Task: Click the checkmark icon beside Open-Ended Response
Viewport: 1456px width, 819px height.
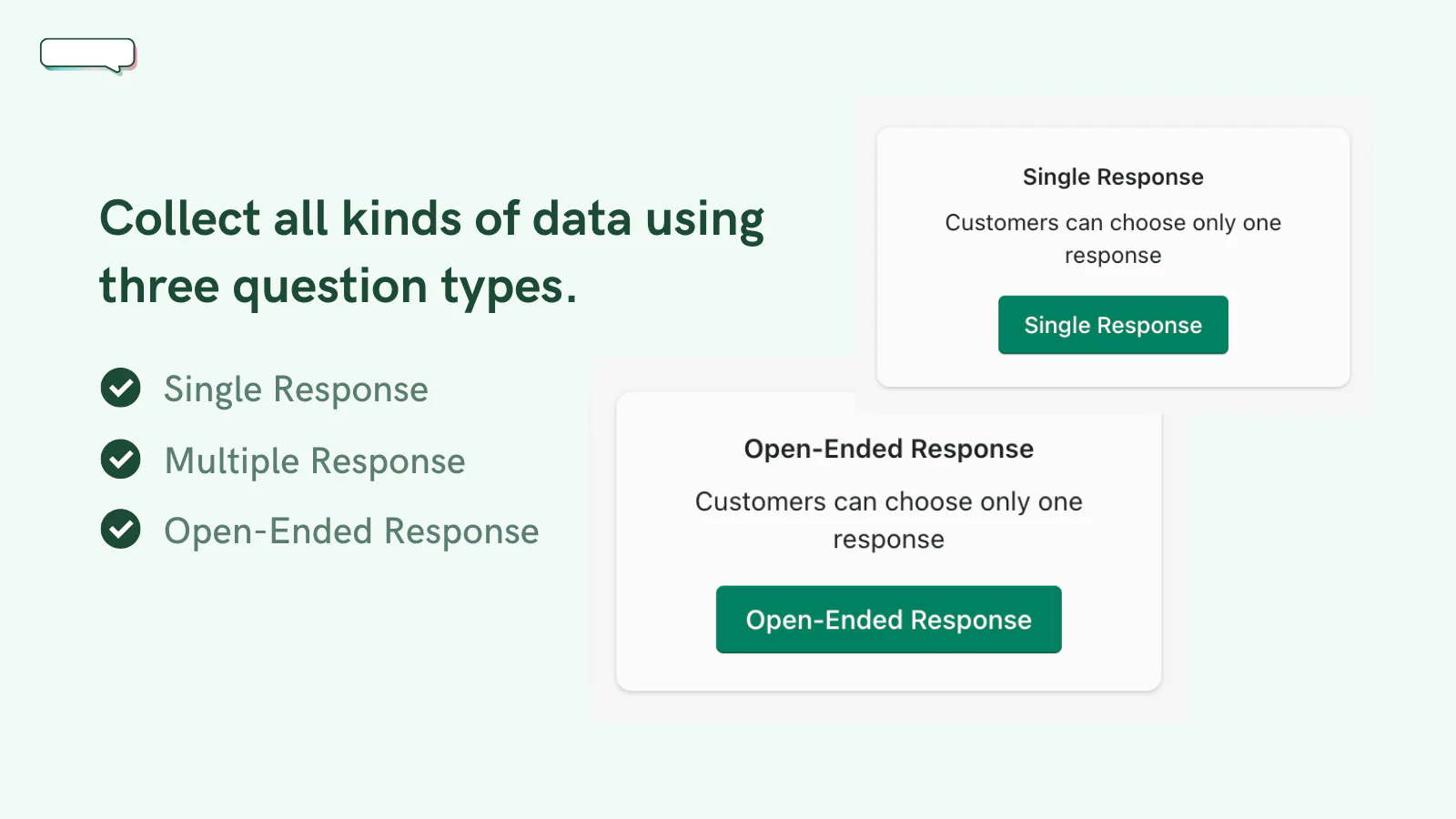Action: [121, 530]
